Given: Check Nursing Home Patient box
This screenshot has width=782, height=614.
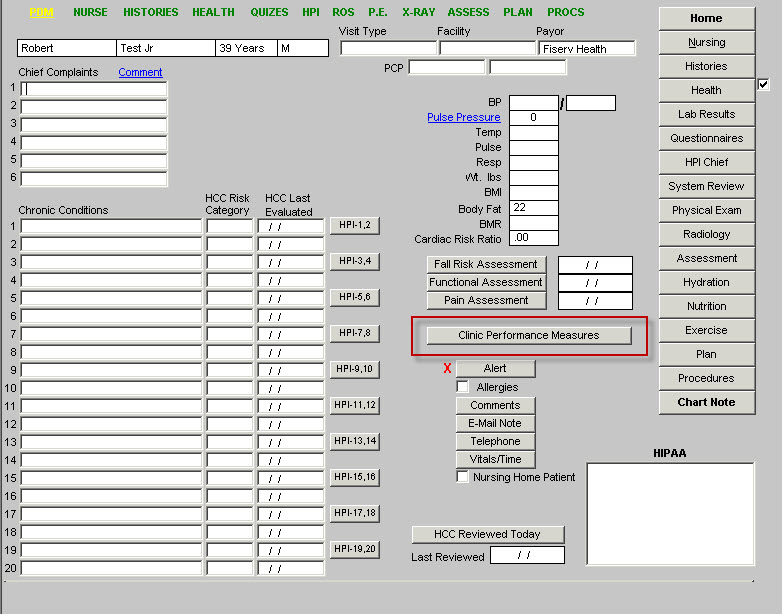Looking at the screenshot, I should click(x=462, y=476).
